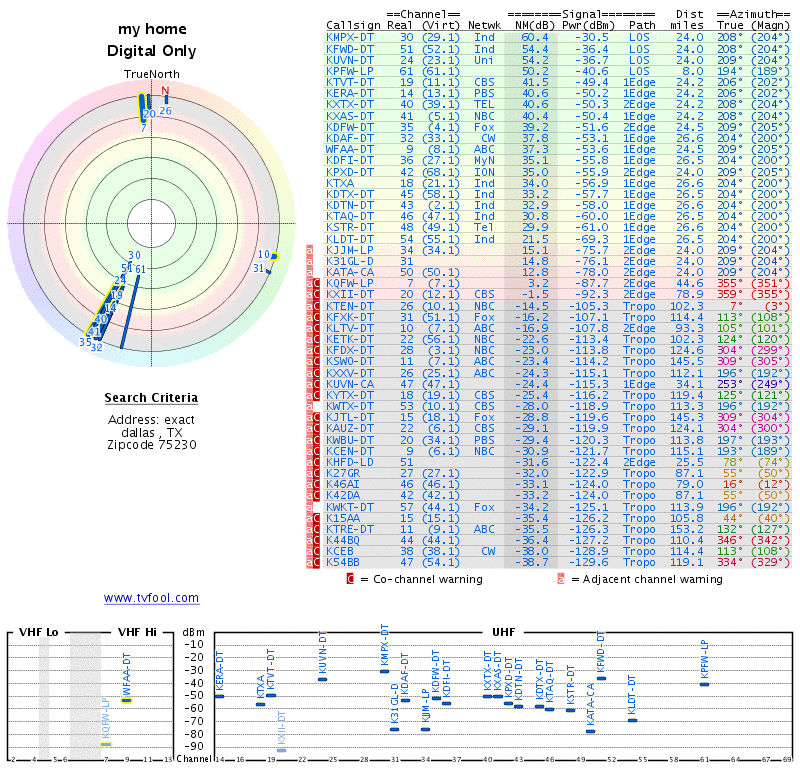800x768 pixels.
Task: Select the KCEN-DT callsign in the table
Action: point(350,451)
